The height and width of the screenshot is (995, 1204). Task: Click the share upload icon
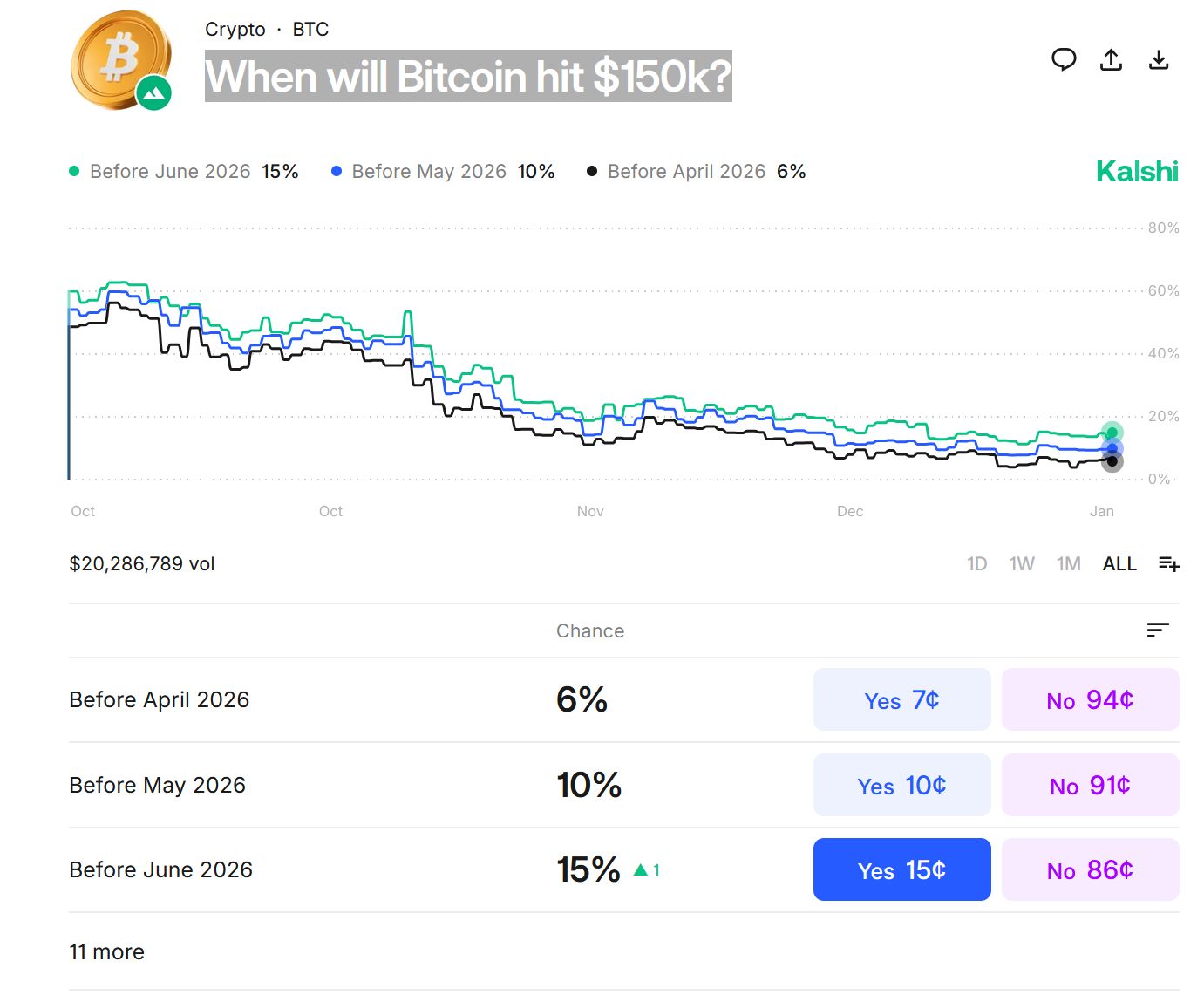[1111, 59]
